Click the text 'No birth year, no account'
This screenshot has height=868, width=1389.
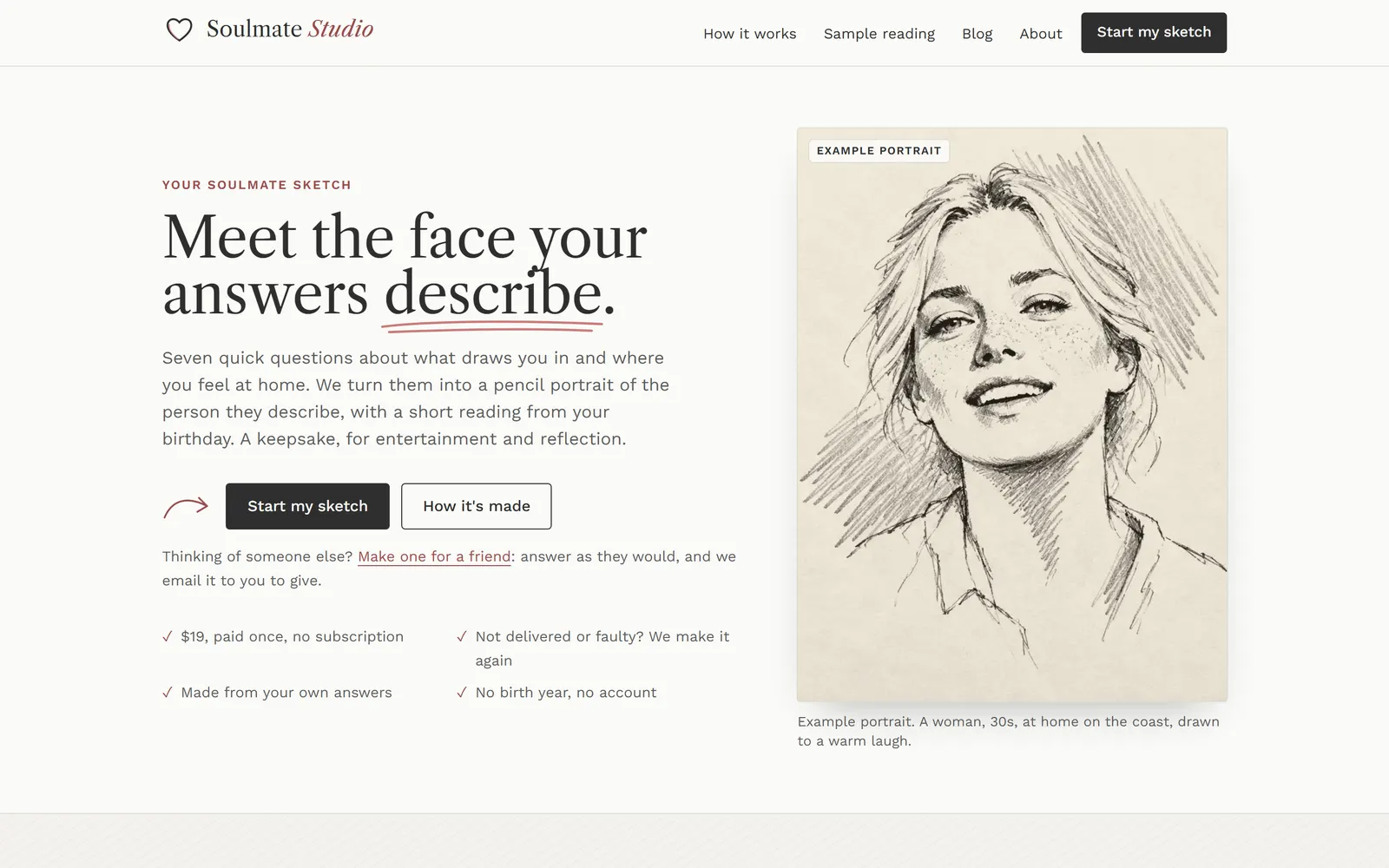[x=566, y=693]
